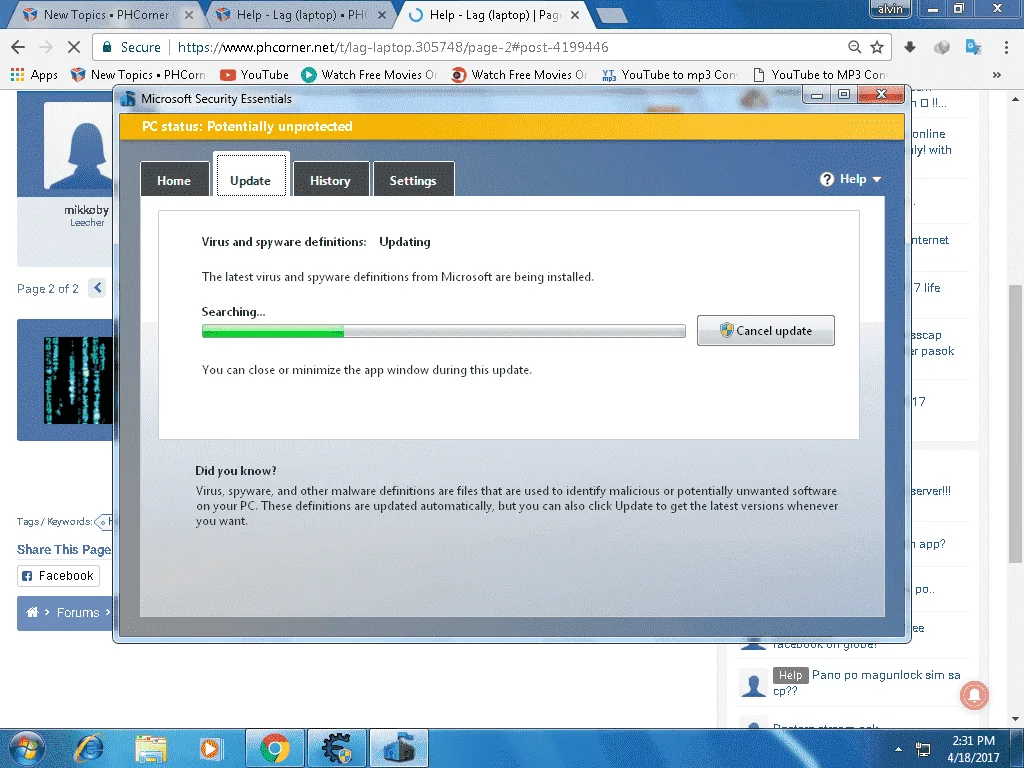Click the Secure padlock icon in address bar
Image resolution: width=1024 pixels, height=768 pixels.
pyautogui.click(x=106, y=47)
